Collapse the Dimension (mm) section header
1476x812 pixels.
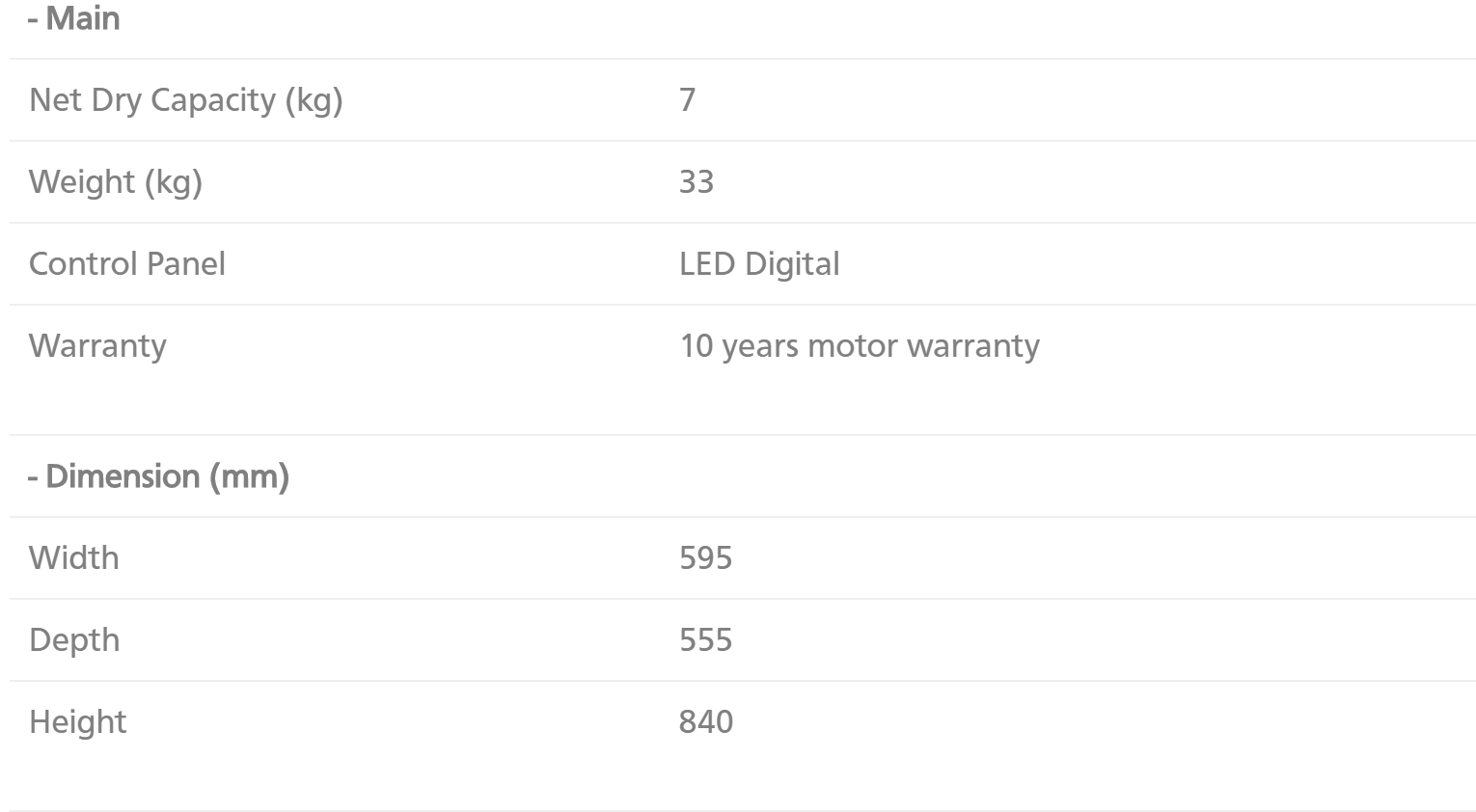(x=158, y=476)
